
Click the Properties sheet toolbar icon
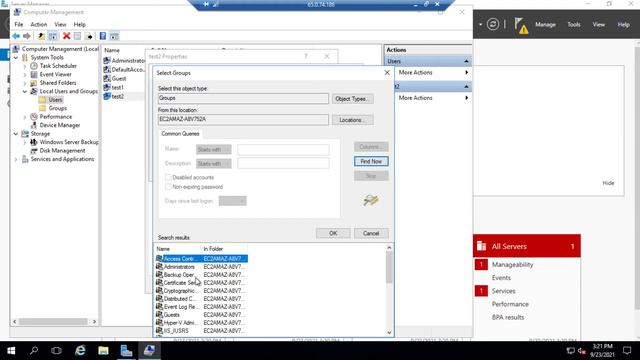tap(78, 36)
